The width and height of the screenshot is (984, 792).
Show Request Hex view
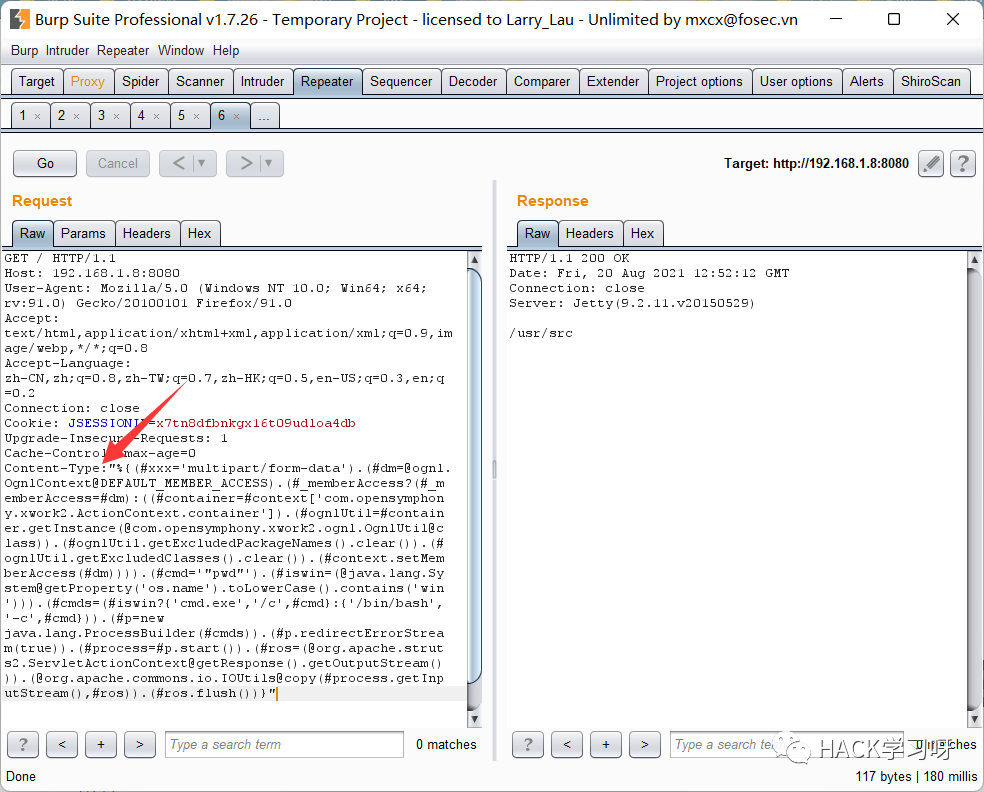[200, 233]
